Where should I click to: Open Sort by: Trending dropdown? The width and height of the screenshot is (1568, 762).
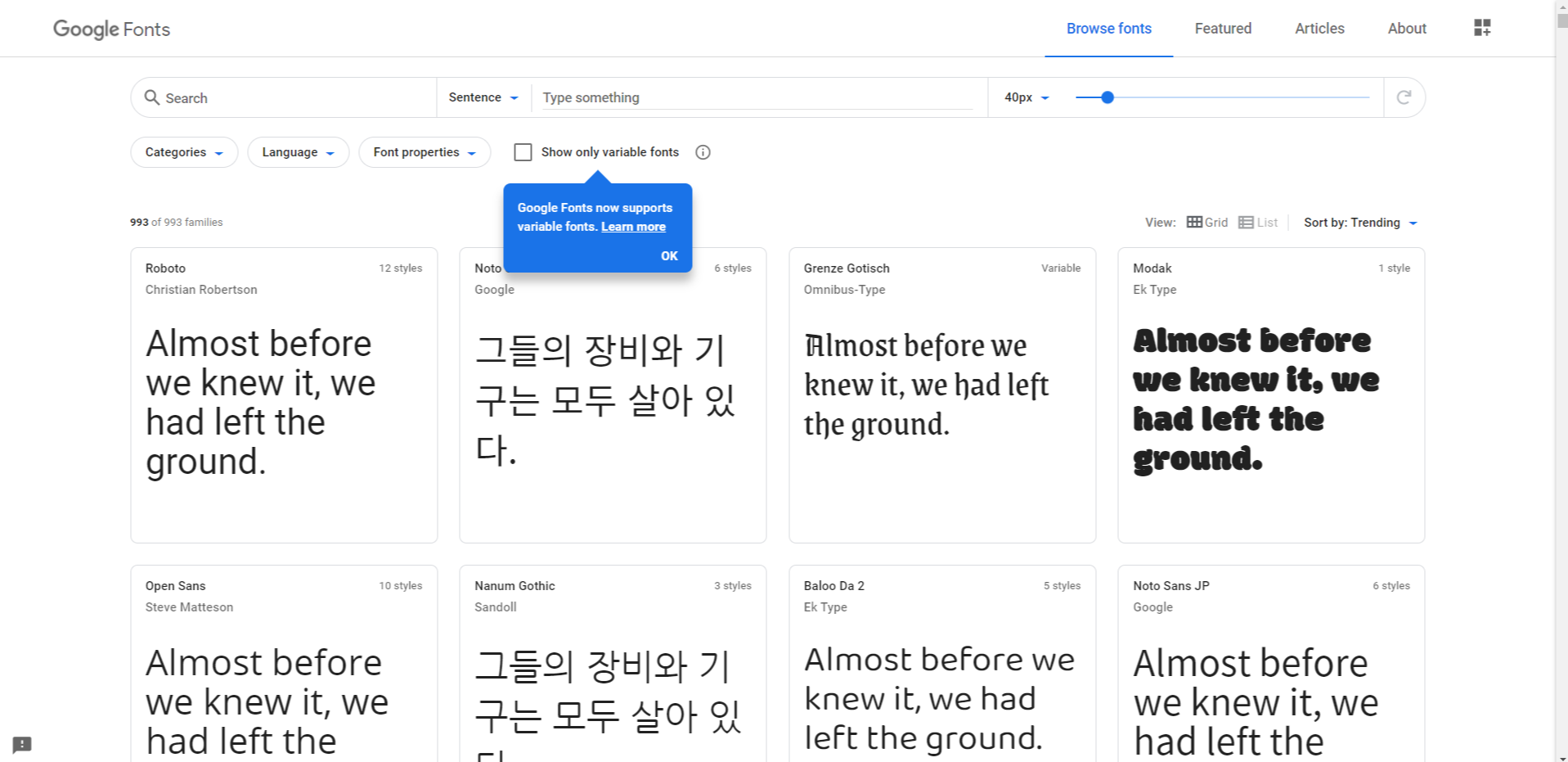tap(1360, 223)
